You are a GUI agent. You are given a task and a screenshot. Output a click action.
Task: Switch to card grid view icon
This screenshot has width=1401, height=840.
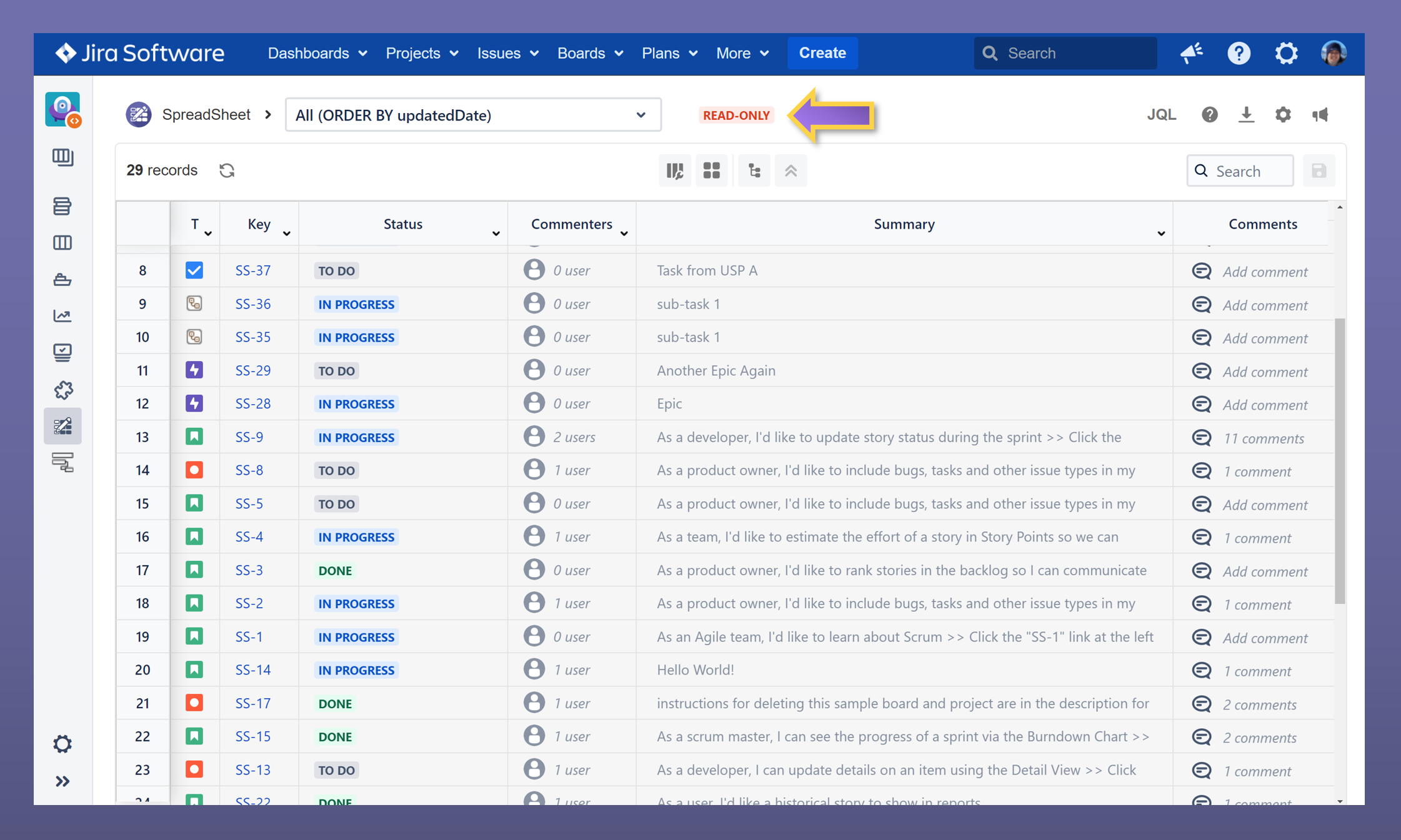[x=712, y=170]
